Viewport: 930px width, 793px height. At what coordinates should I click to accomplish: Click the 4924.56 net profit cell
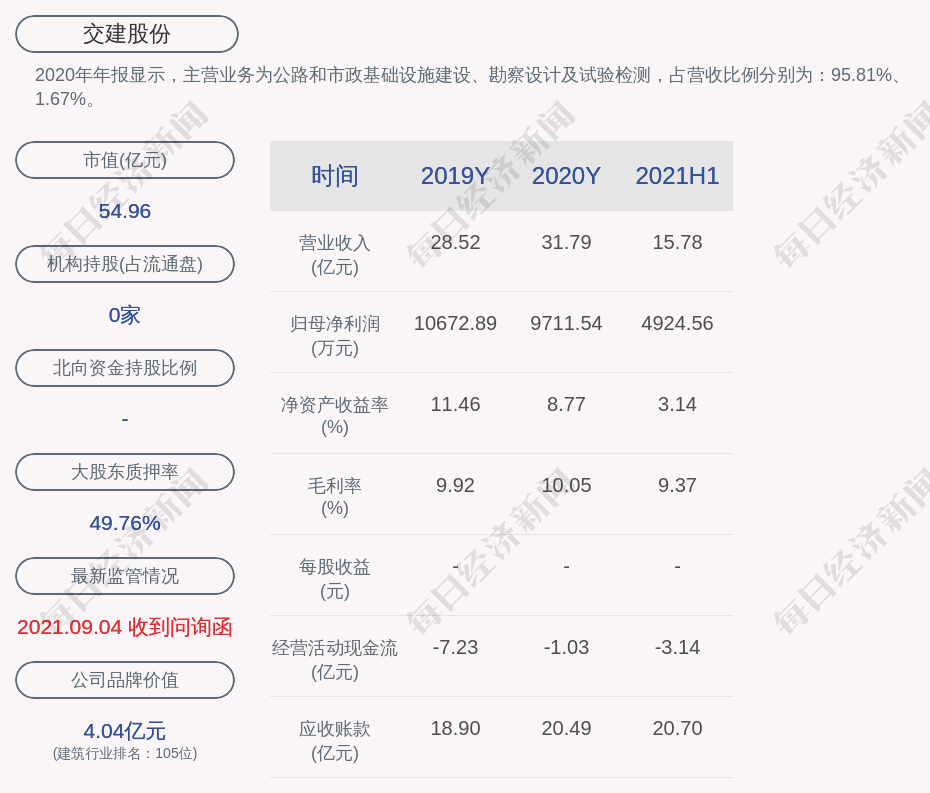click(677, 323)
